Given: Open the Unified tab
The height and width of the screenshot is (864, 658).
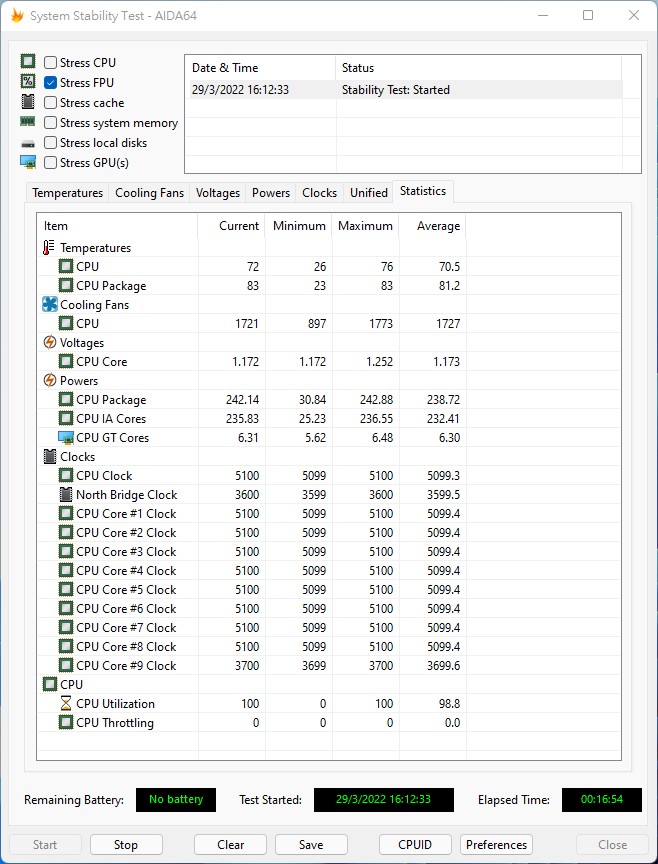Looking at the screenshot, I should [369, 193].
